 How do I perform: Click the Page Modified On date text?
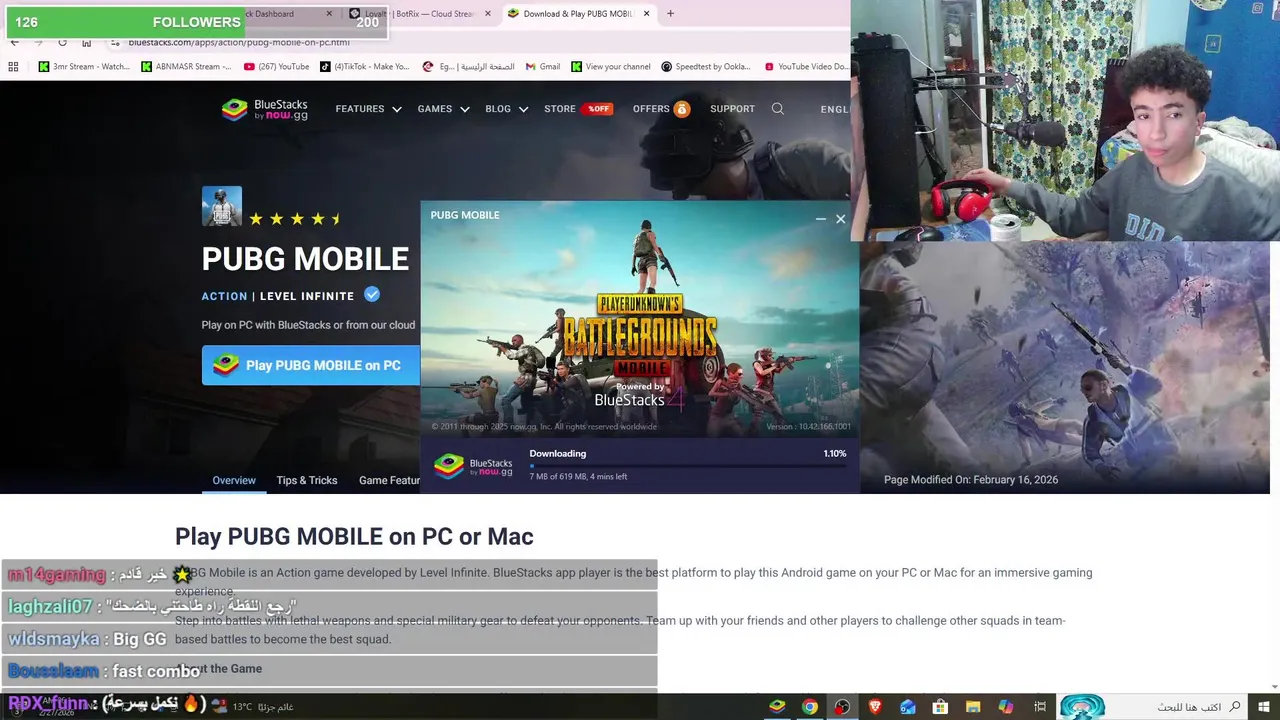click(971, 480)
